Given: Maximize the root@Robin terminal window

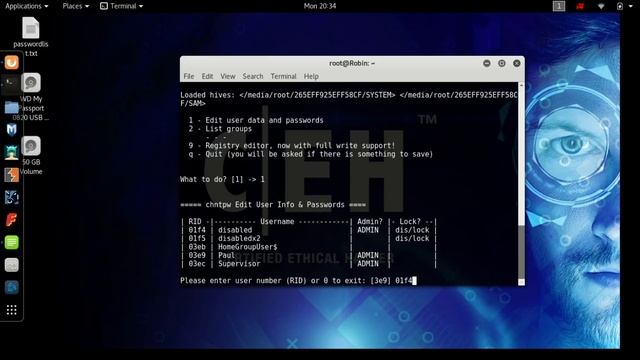Looking at the screenshot, I should pyautogui.click(x=502, y=63).
